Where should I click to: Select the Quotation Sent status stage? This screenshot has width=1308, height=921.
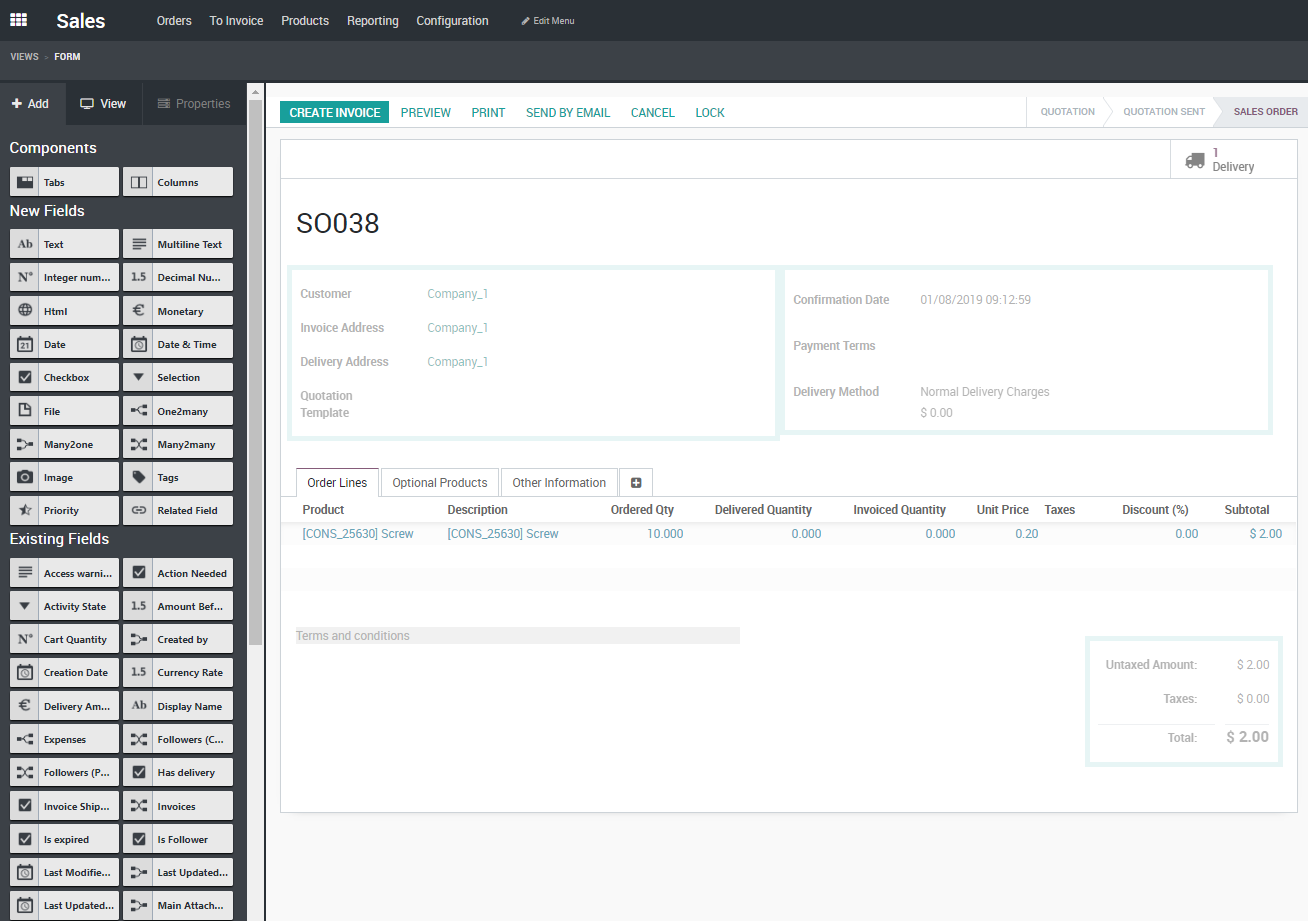[x=1164, y=112]
